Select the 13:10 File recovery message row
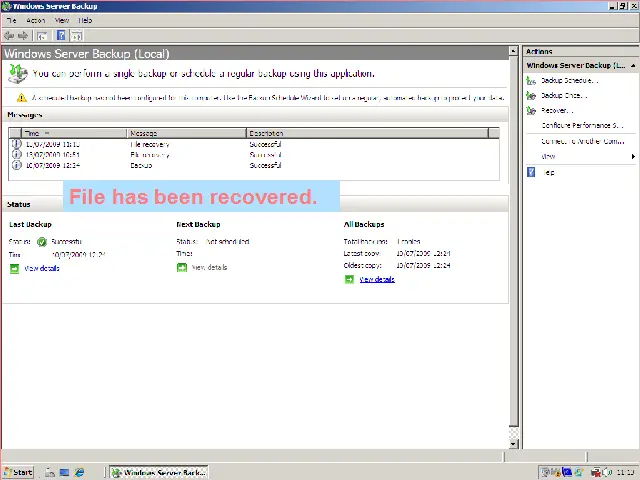The width and height of the screenshot is (640, 480). pos(254,144)
